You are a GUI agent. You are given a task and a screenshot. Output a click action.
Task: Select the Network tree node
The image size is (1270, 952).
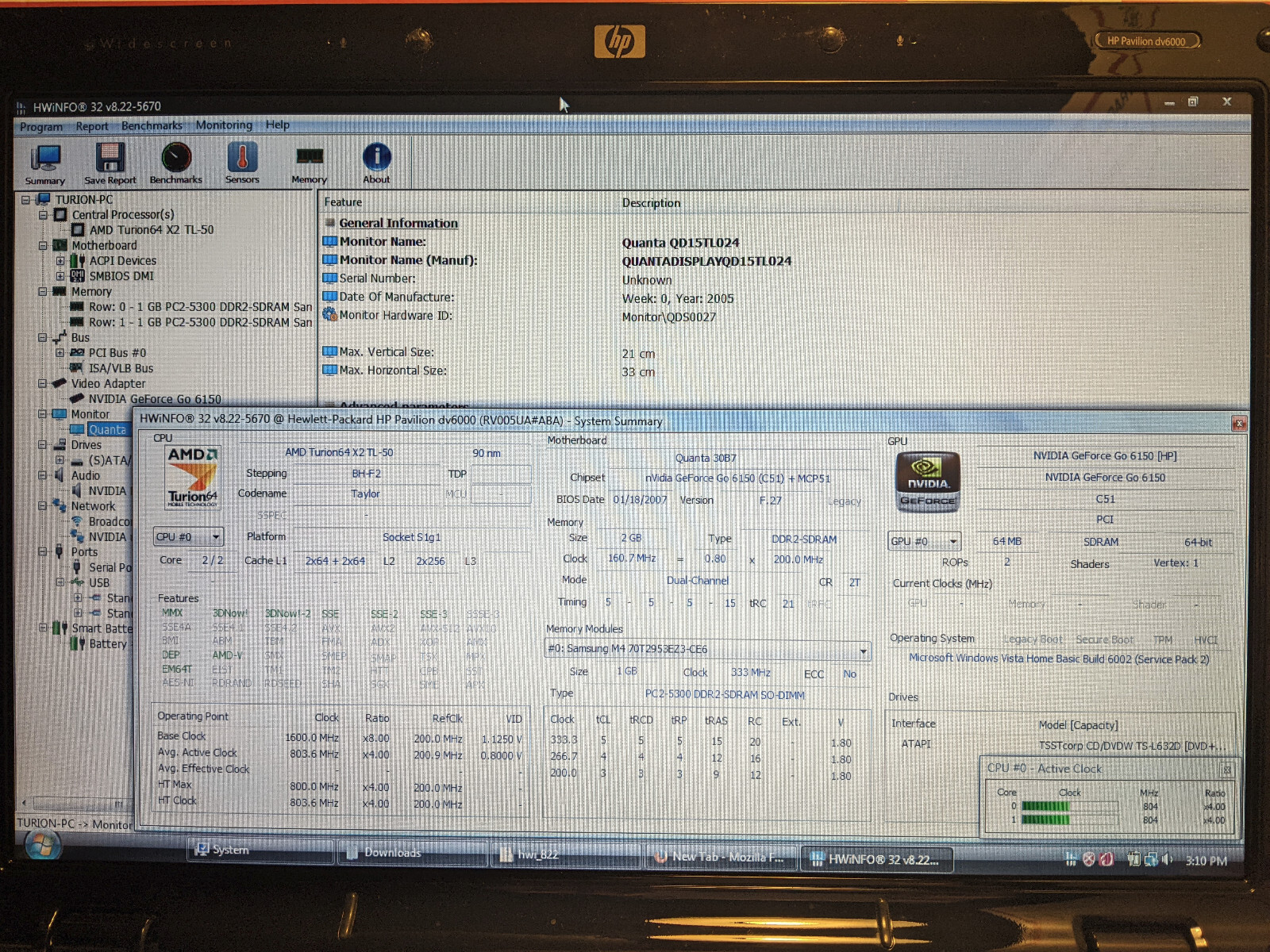point(93,507)
